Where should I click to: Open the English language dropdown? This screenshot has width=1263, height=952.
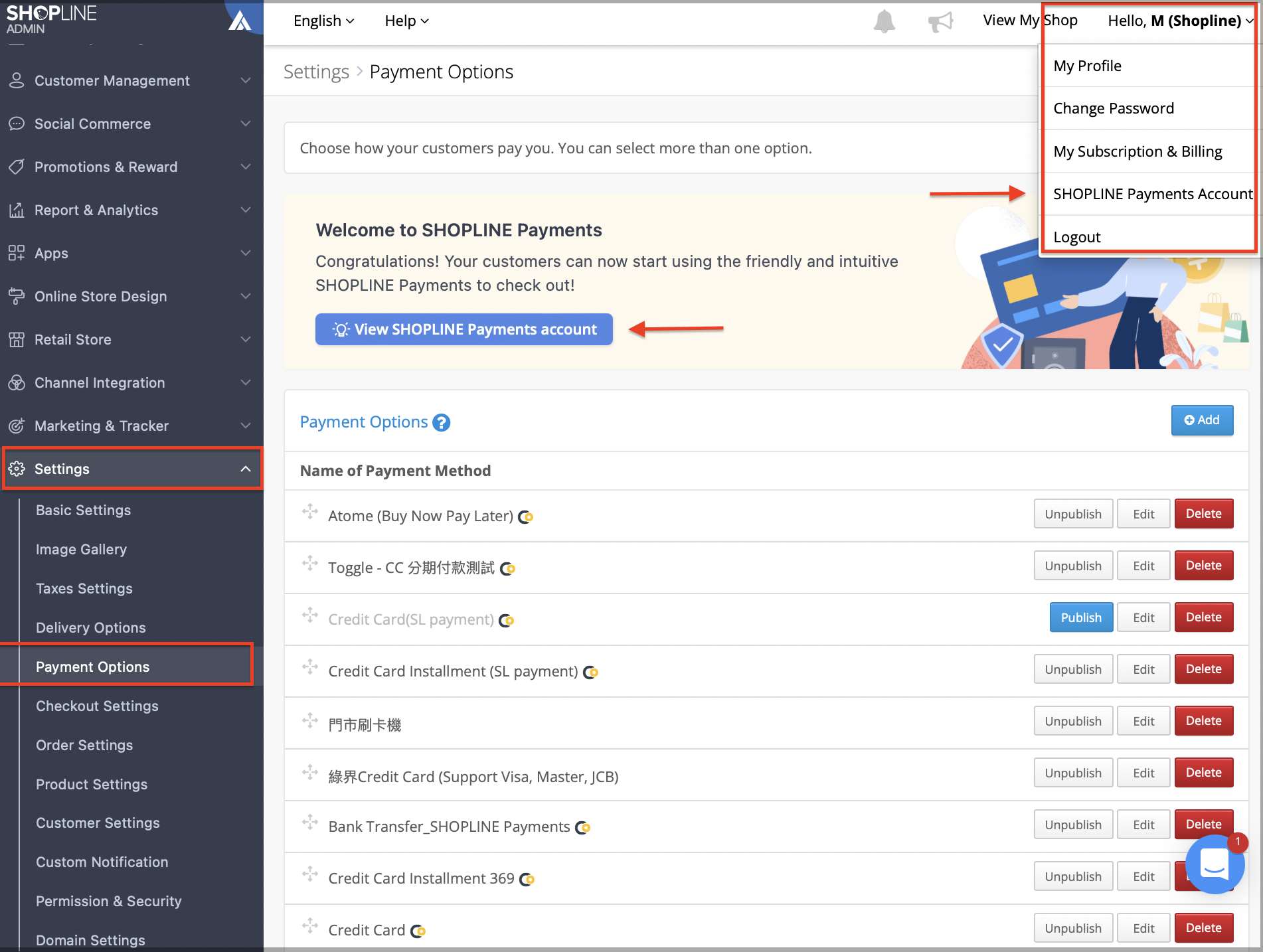click(323, 21)
